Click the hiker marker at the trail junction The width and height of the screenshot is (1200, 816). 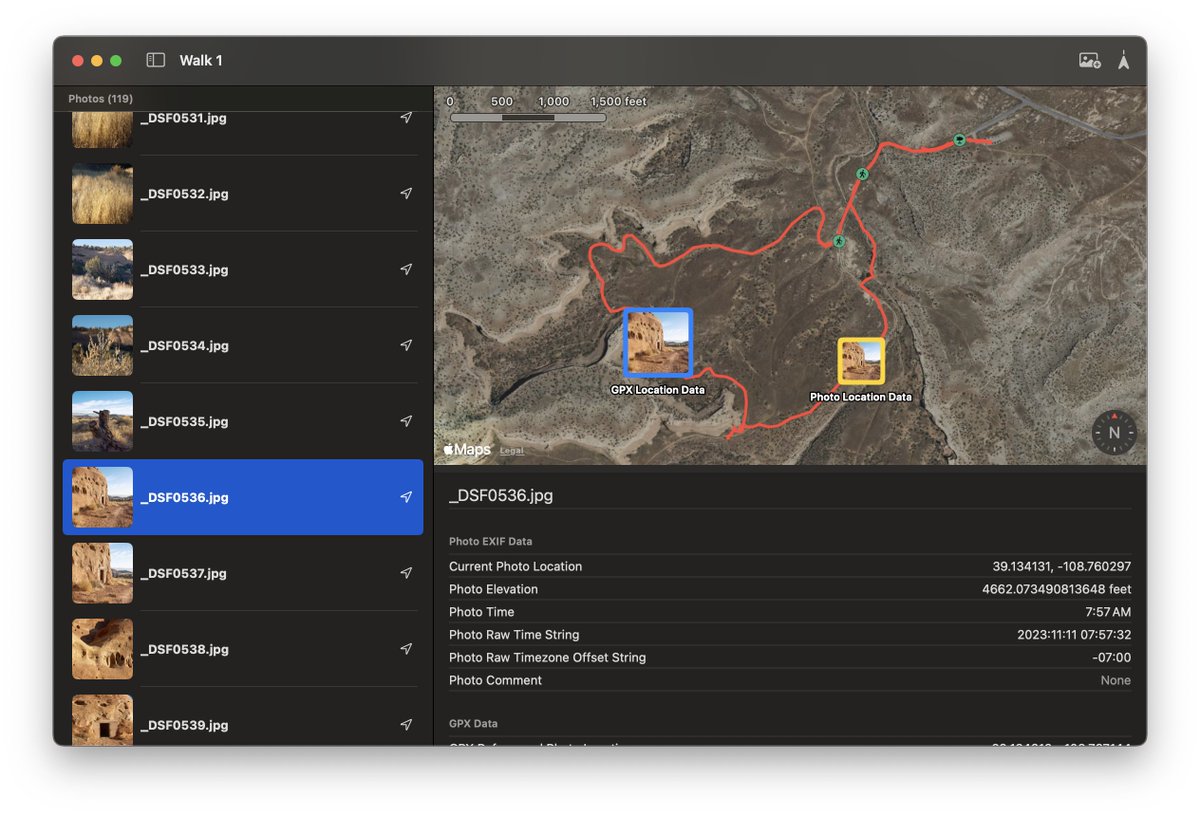point(839,241)
